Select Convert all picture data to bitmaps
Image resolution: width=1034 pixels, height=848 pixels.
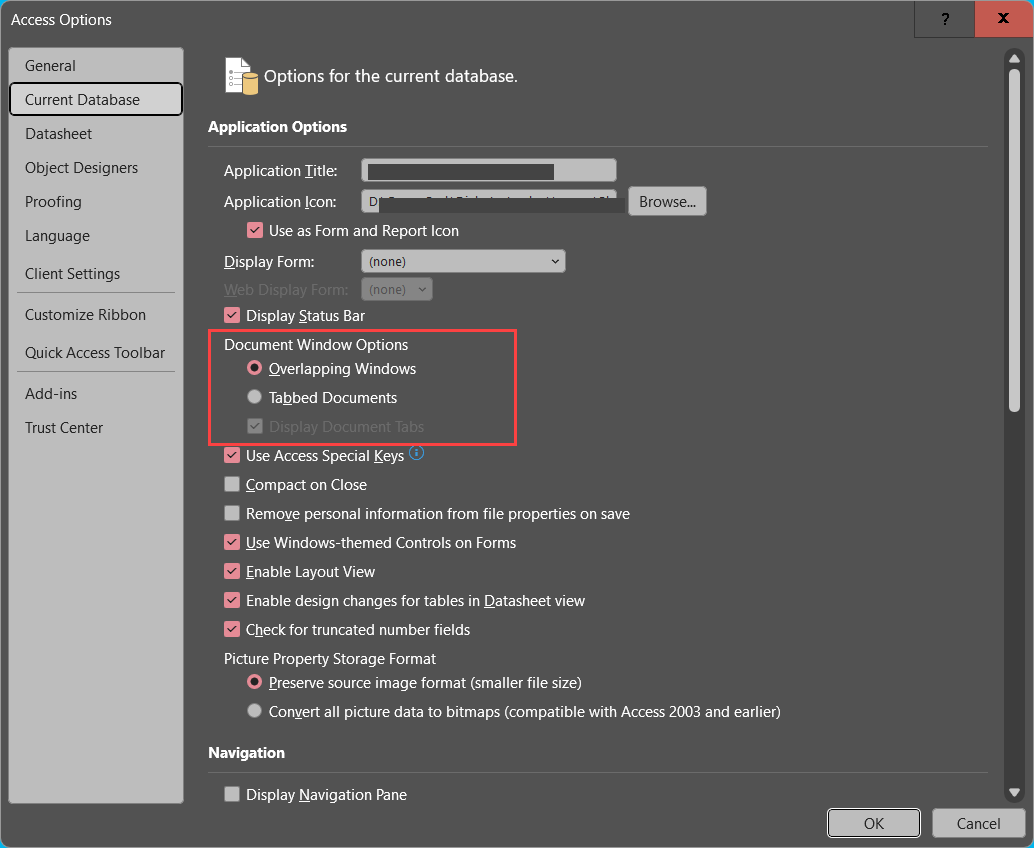pos(254,711)
